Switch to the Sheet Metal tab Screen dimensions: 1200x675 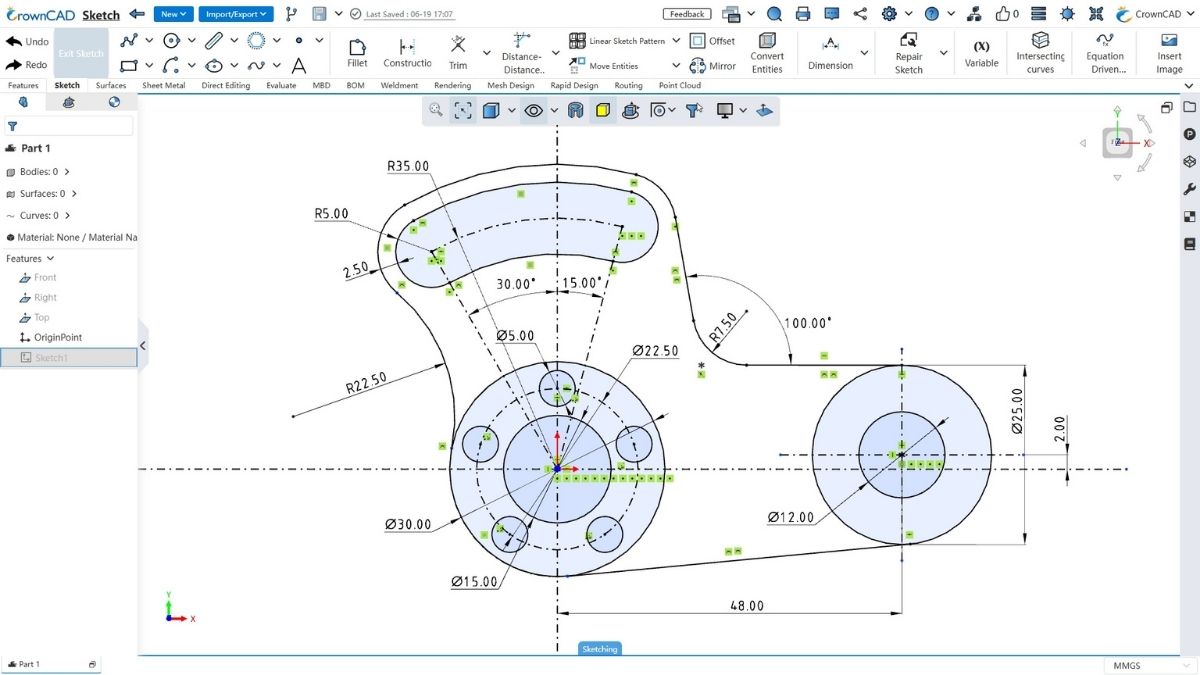pos(164,86)
